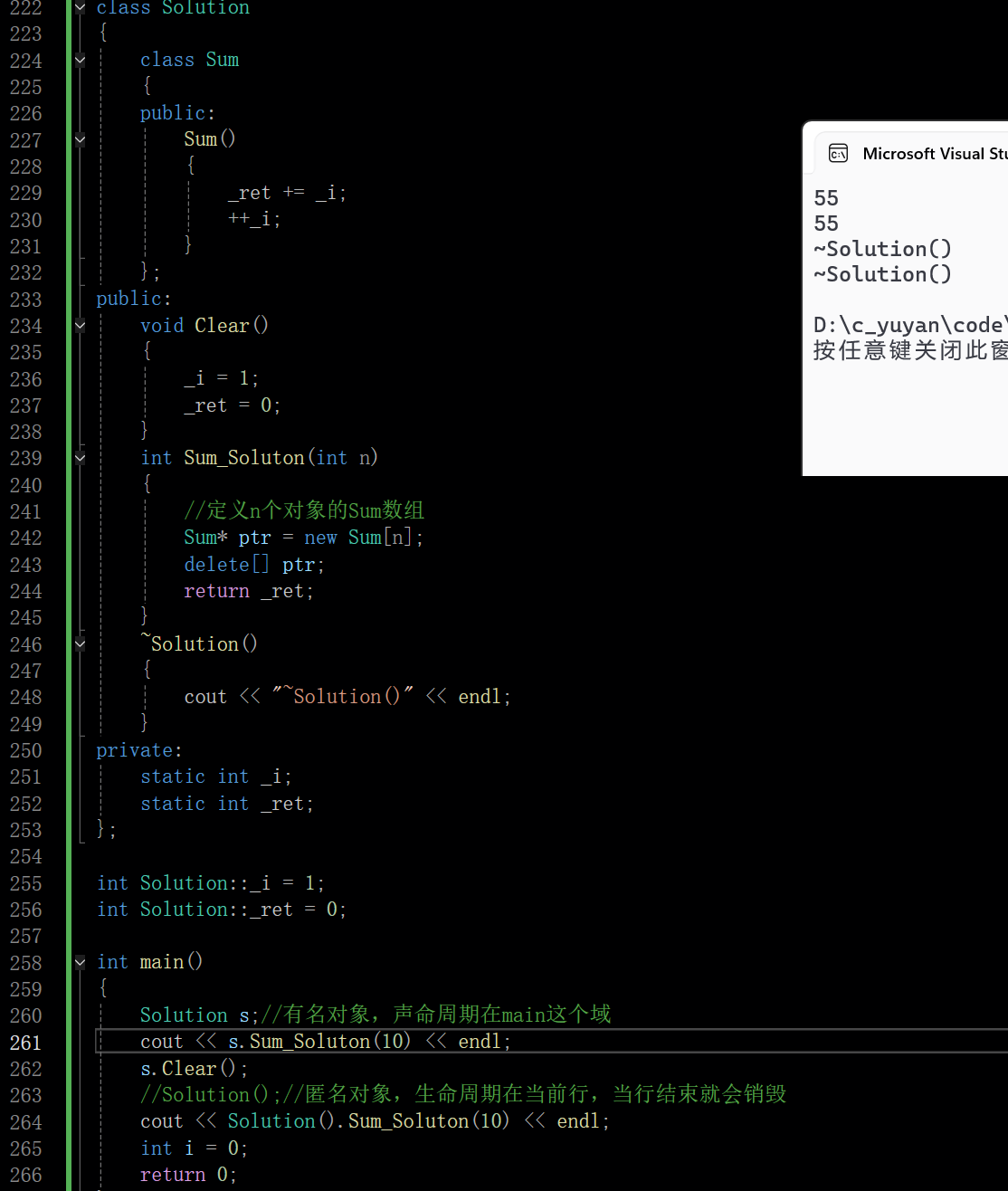Click '_ret = 0;' inside Clear()

click(x=233, y=405)
